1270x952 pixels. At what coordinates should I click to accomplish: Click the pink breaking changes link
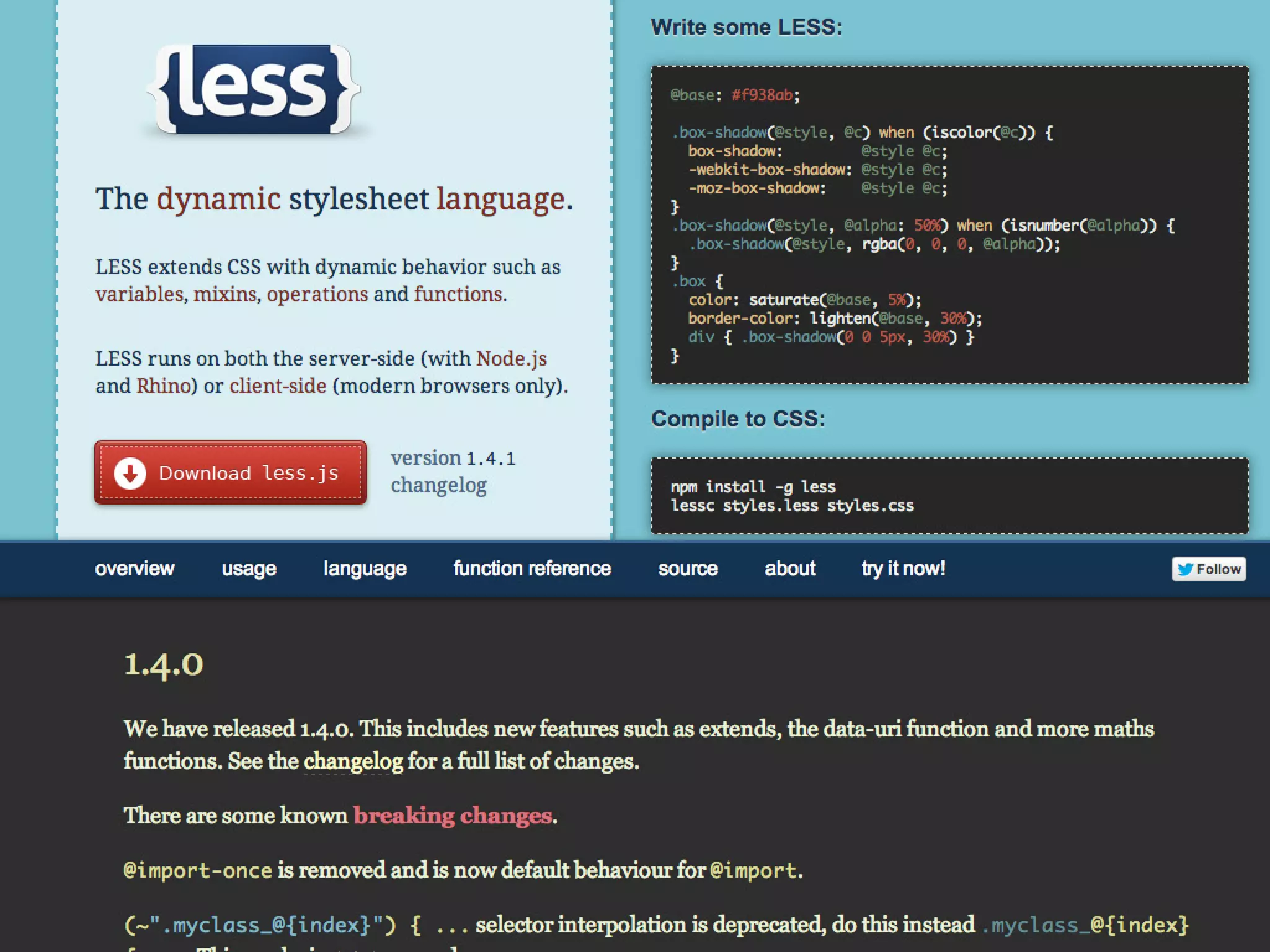[452, 816]
